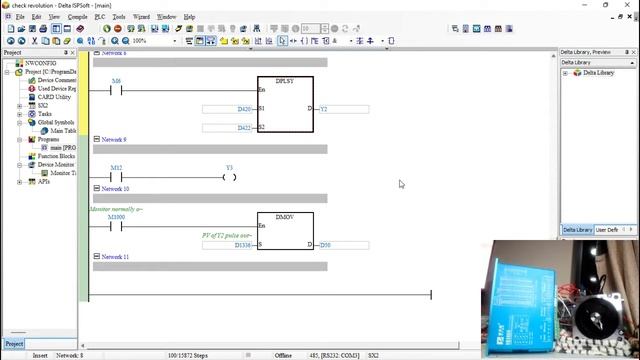Viewport: 640px width, 360px height.
Task: Click the red Stop PLC icon
Action: (x=118, y=29)
